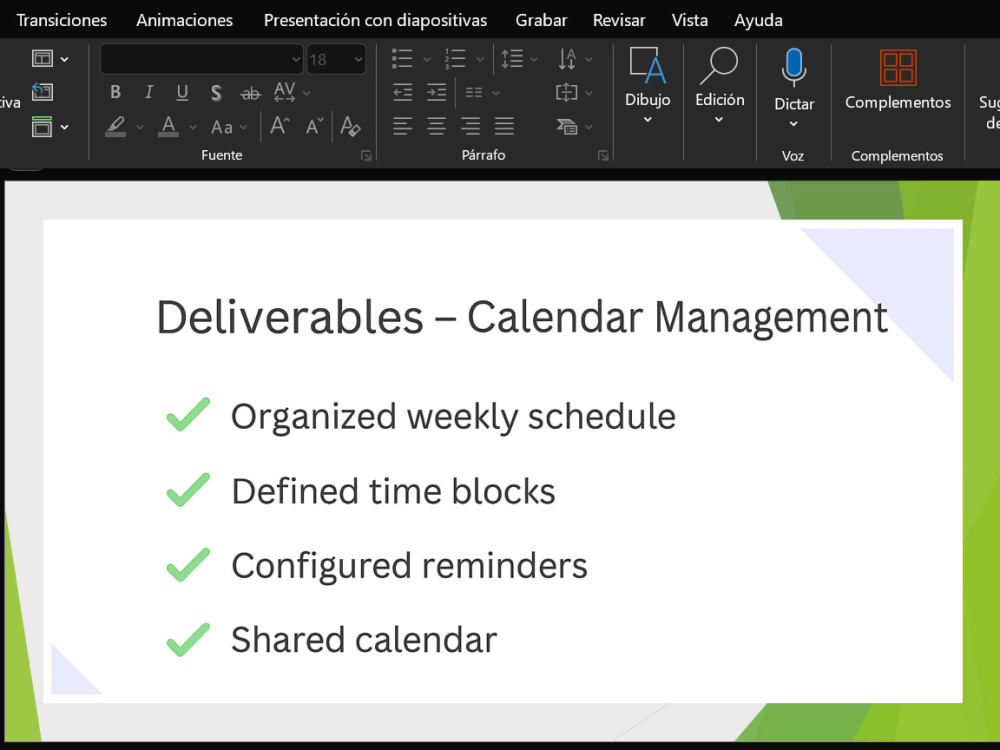Toggle strikethrough formatting
The width and height of the screenshot is (1000, 750).
coord(251,94)
